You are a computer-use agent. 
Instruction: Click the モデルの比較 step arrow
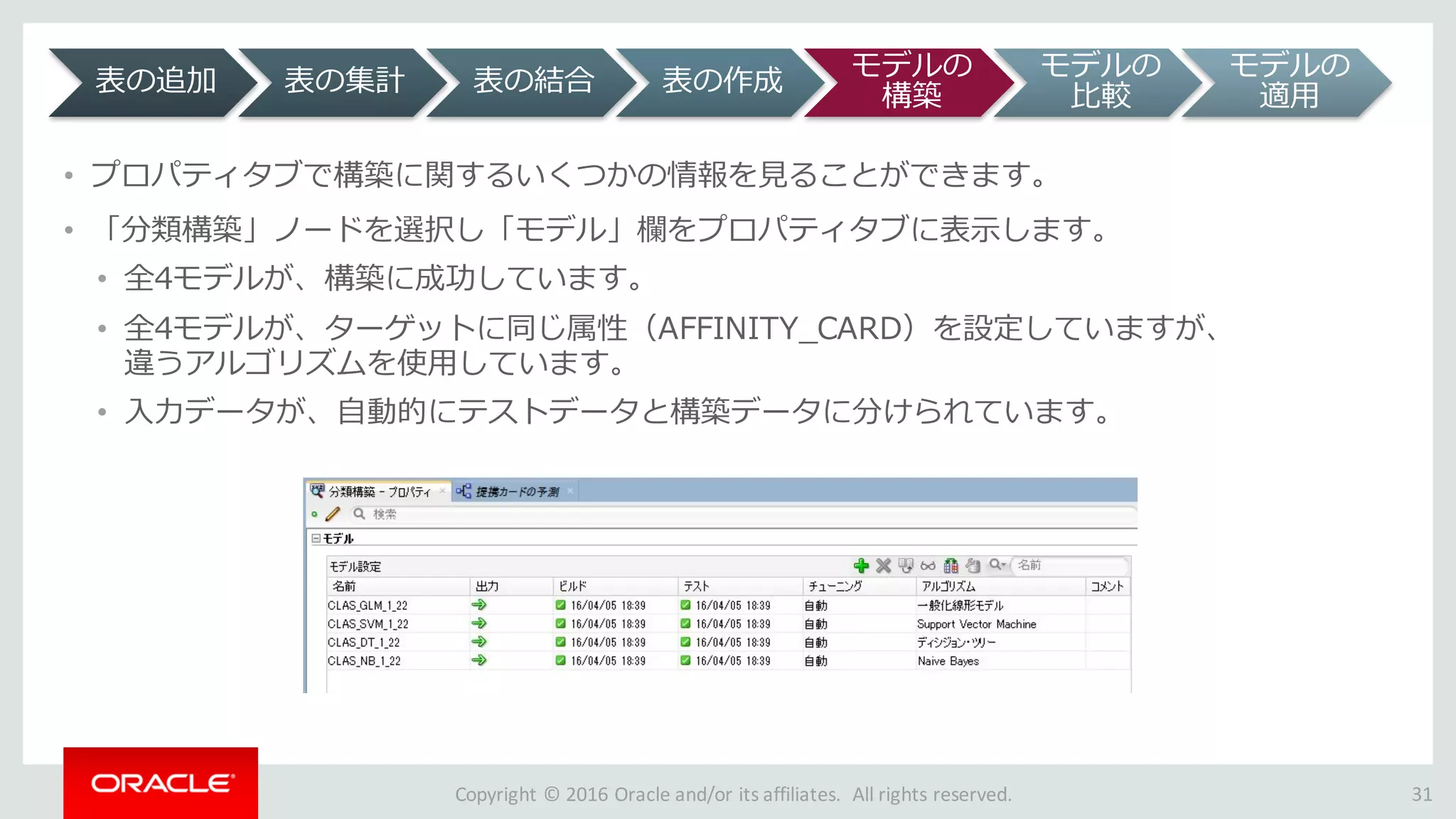click(1099, 81)
